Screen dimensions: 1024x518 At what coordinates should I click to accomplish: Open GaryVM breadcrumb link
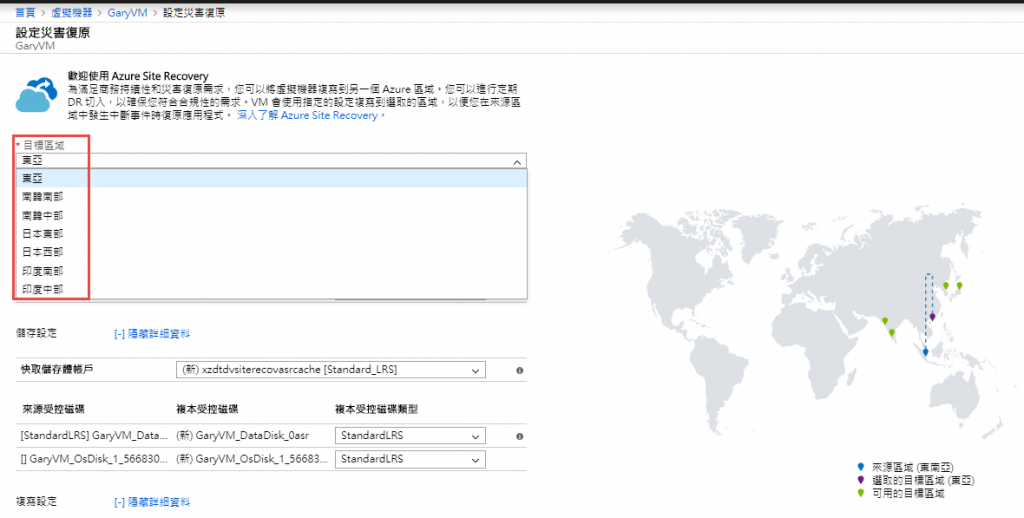pos(127,12)
